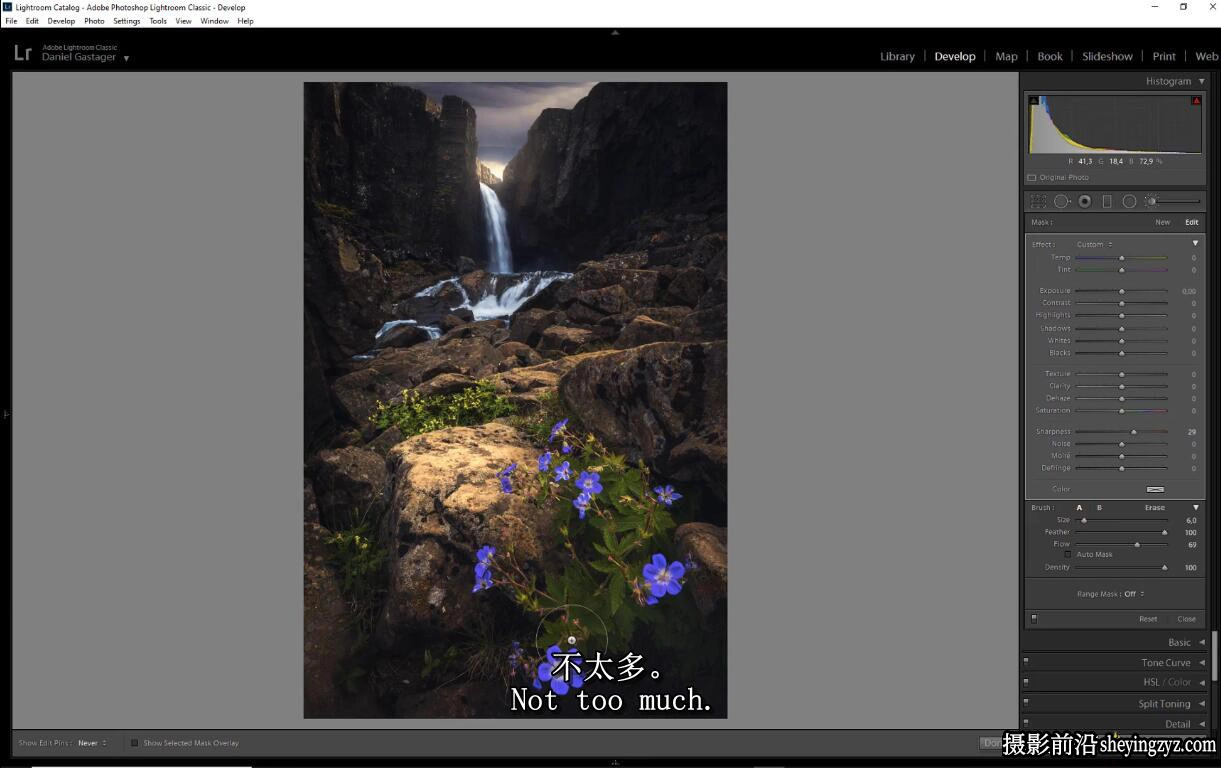The width and height of the screenshot is (1221, 768).
Task: Select the Spot Removal tool
Action: (x=1061, y=201)
